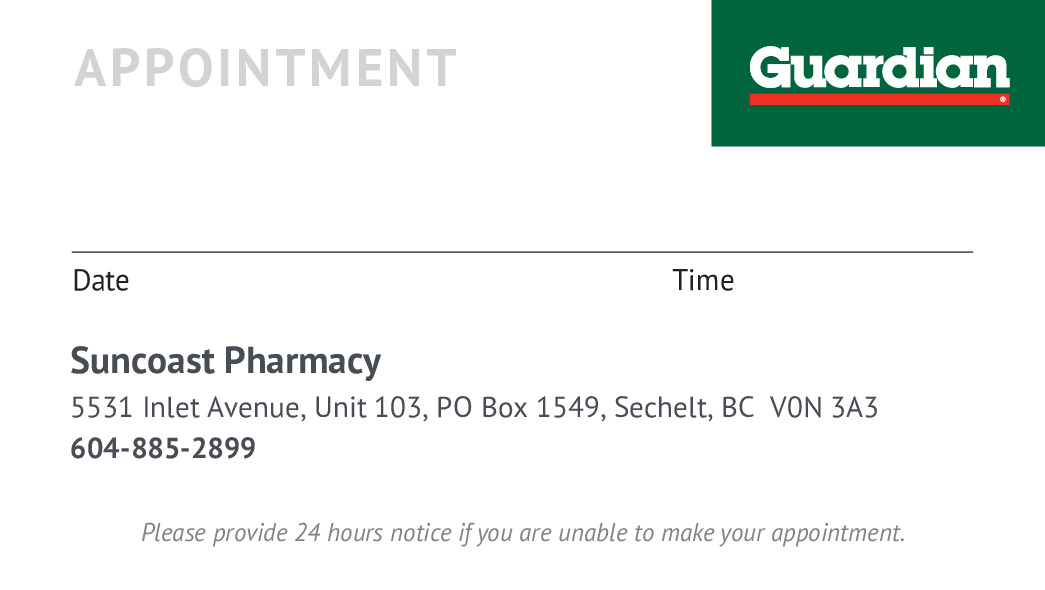Click the phone number 604-885-2899
Viewport: 1045px width, 590px height.
163,449
